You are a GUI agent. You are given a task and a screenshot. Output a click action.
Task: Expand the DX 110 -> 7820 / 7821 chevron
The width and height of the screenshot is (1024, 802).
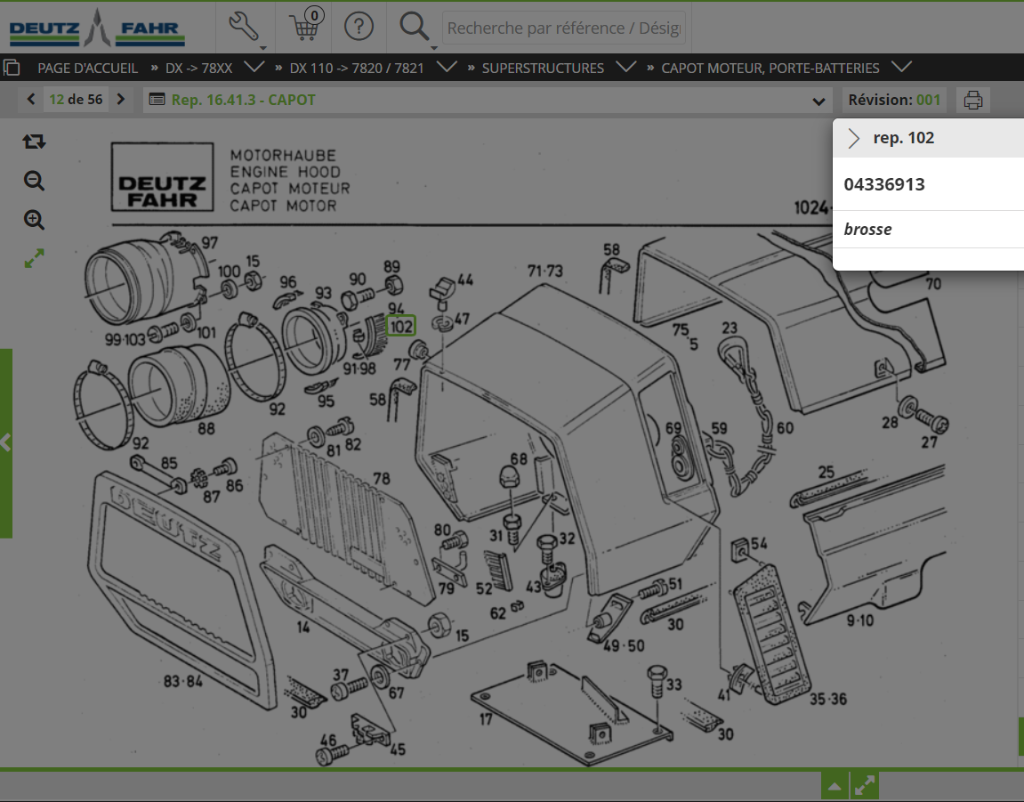tap(447, 67)
